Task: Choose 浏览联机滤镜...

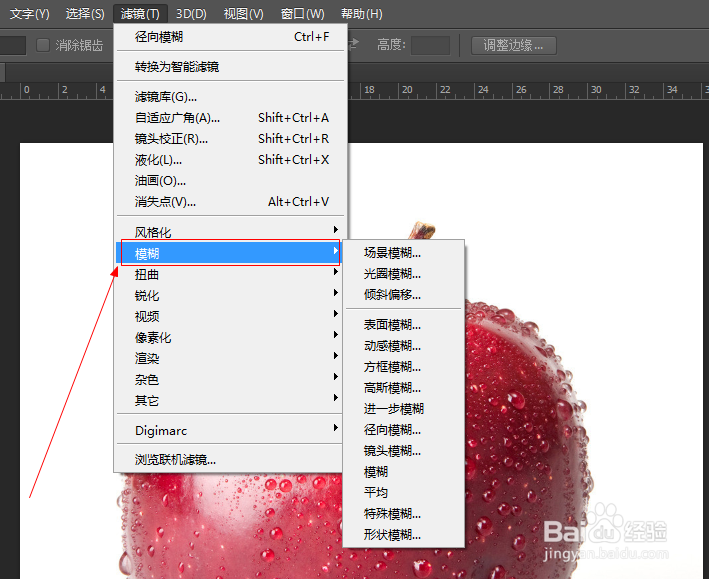Action: click(229, 460)
